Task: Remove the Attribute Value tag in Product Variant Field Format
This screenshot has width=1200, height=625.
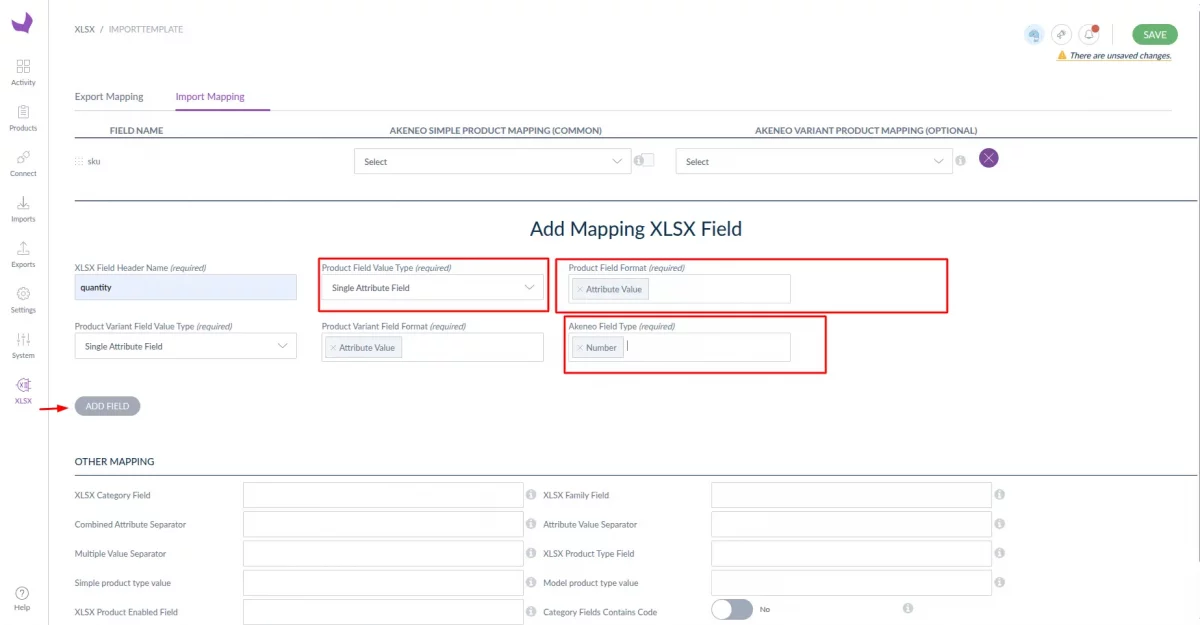Action: (333, 347)
